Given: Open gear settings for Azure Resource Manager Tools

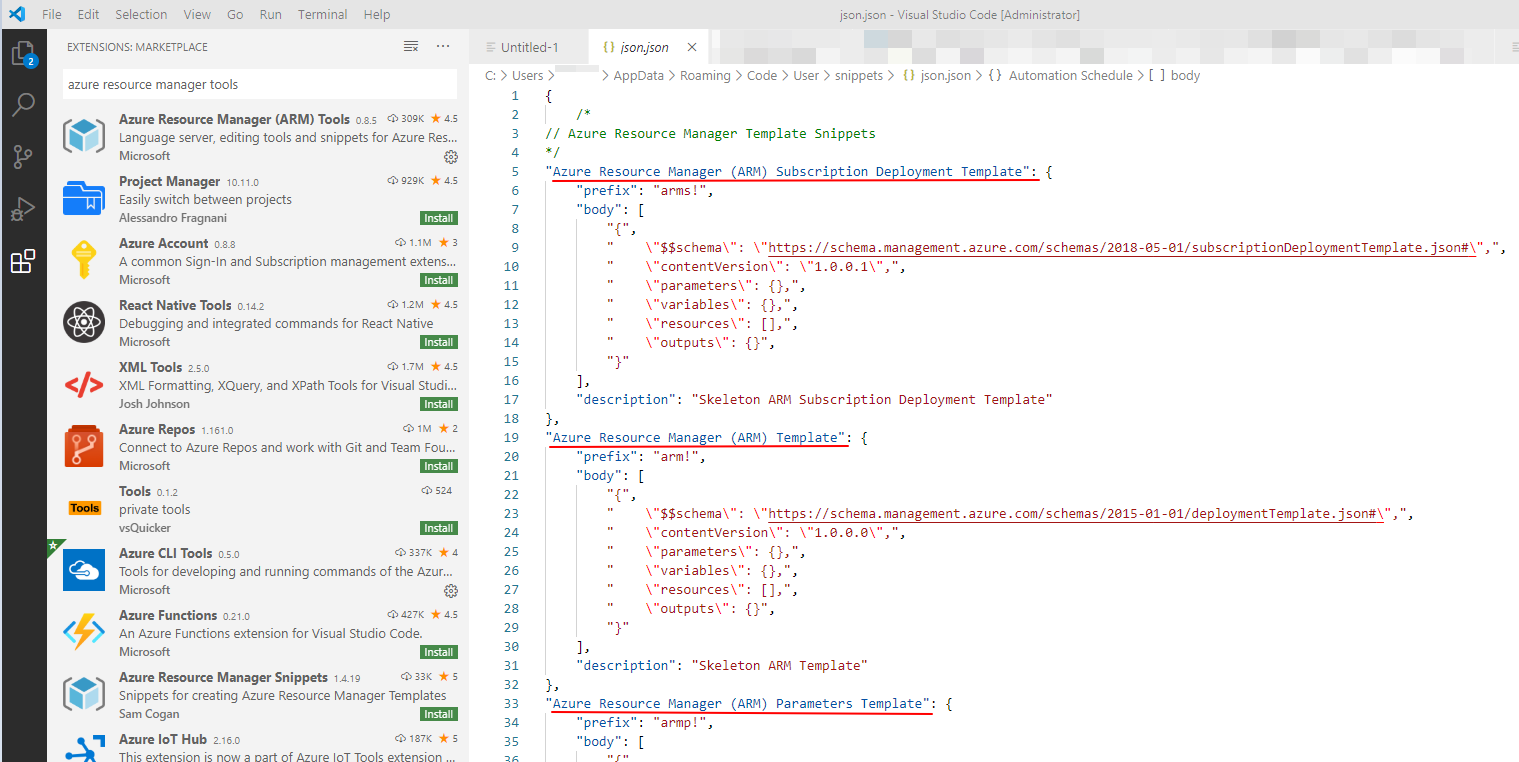Looking at the screenshot, I should [450, 157].
